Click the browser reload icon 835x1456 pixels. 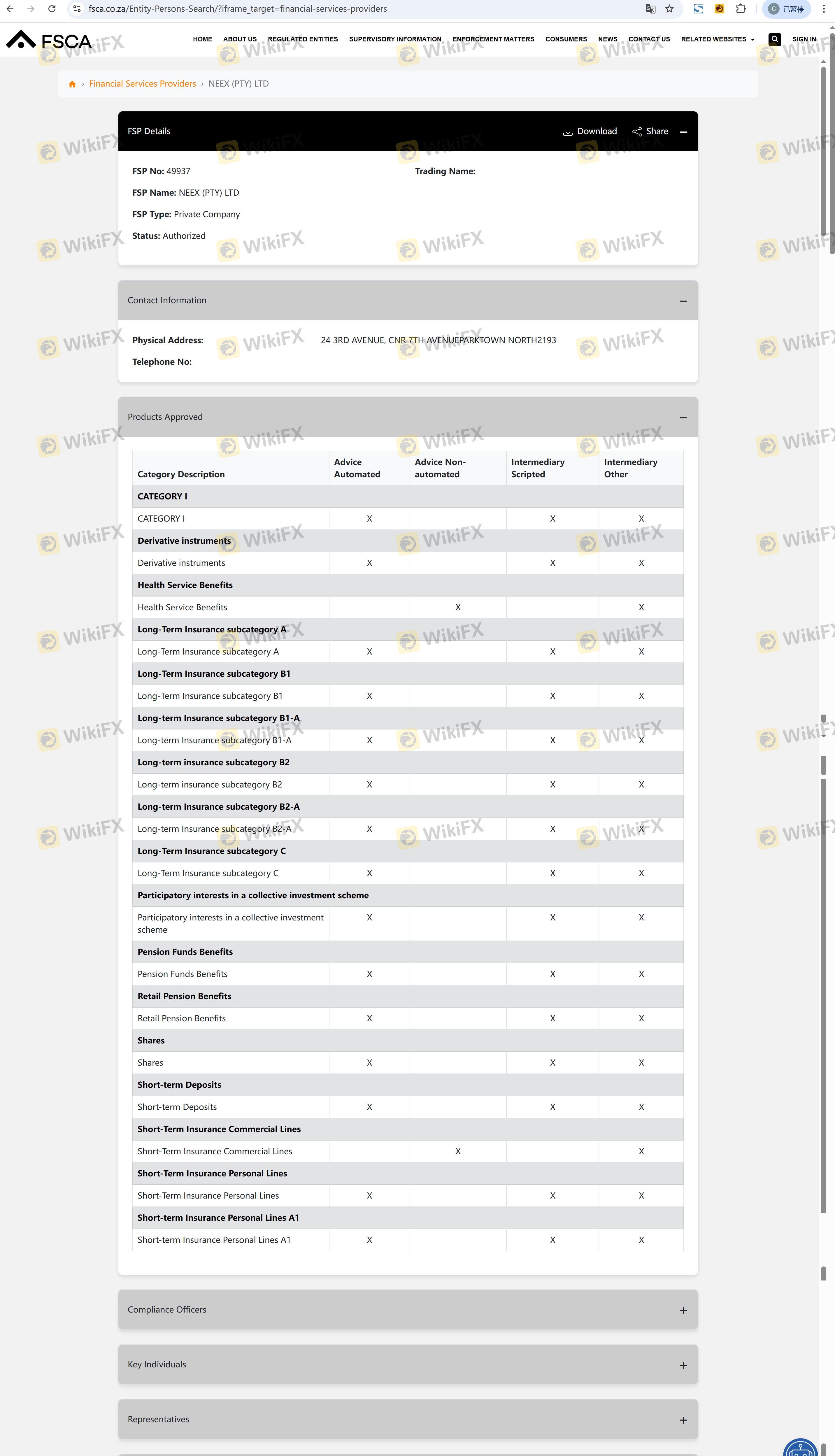click(52, 9)
